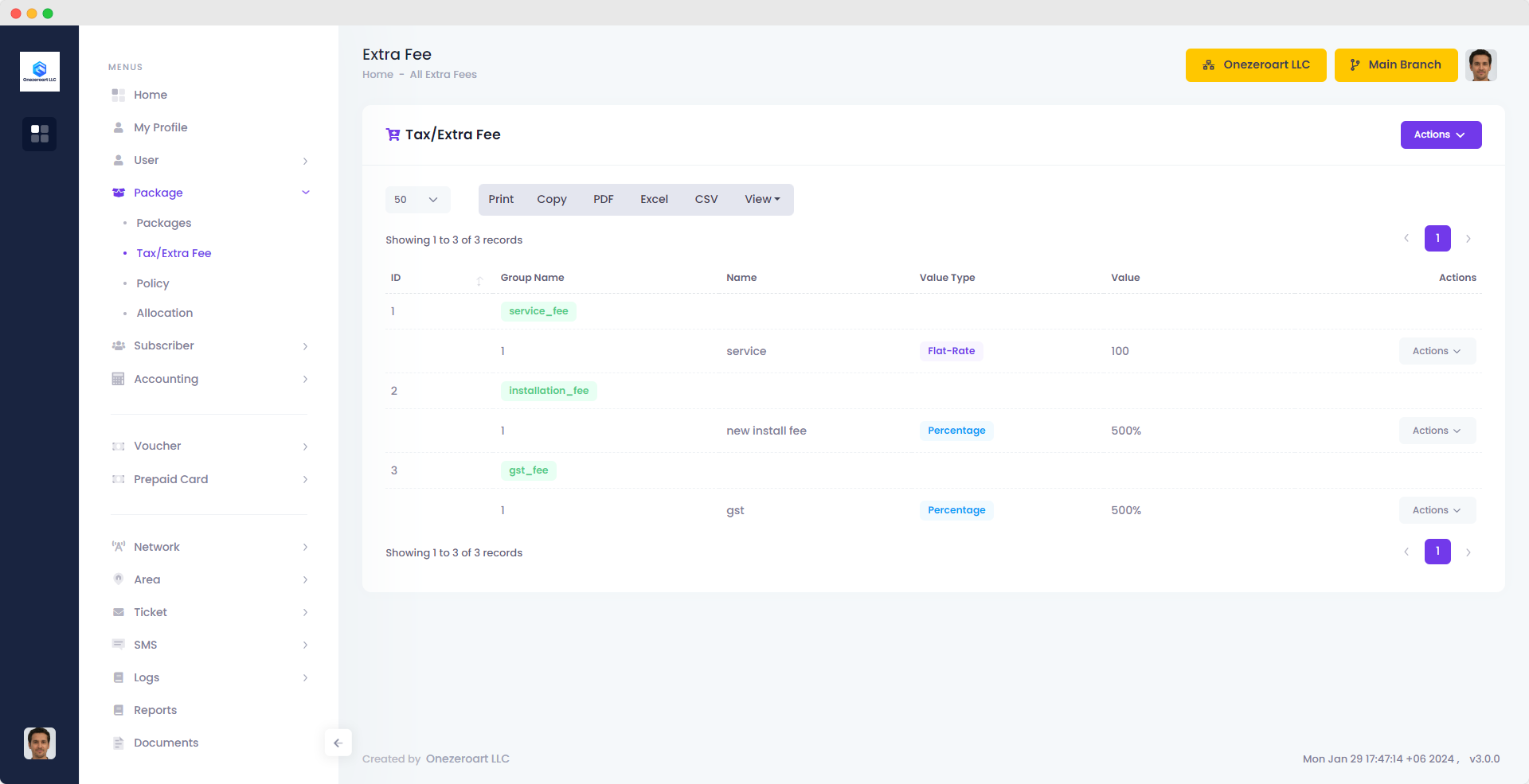Go to the next page in bottom pagination
The height and width of the screenshot is (784, 1529).
1468,552
